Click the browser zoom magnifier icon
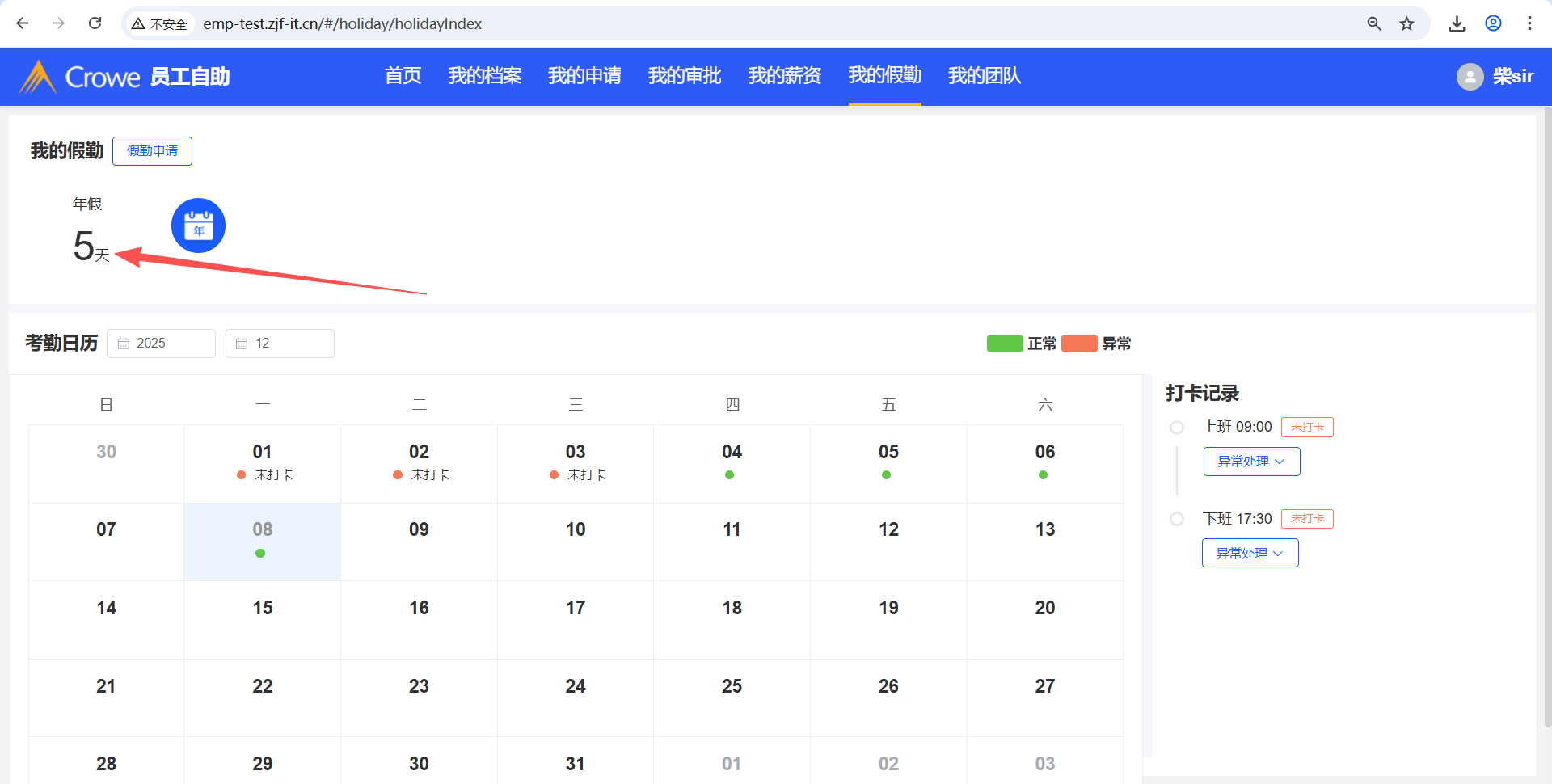This screenshot has height=784, width=1552. click(1374, 23)
